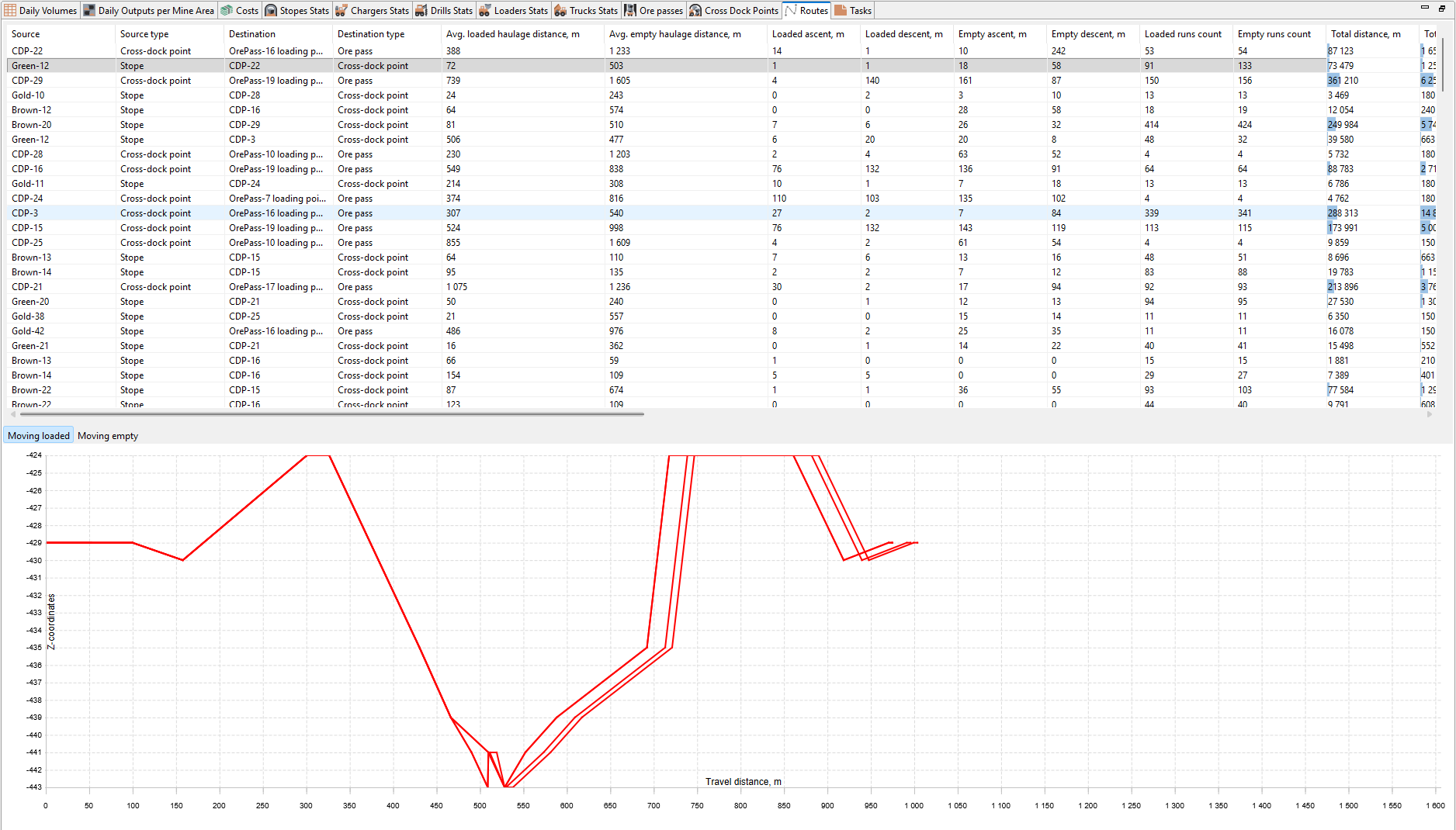
Task: Select the Gold-38 route row
Action: [722, 316]
